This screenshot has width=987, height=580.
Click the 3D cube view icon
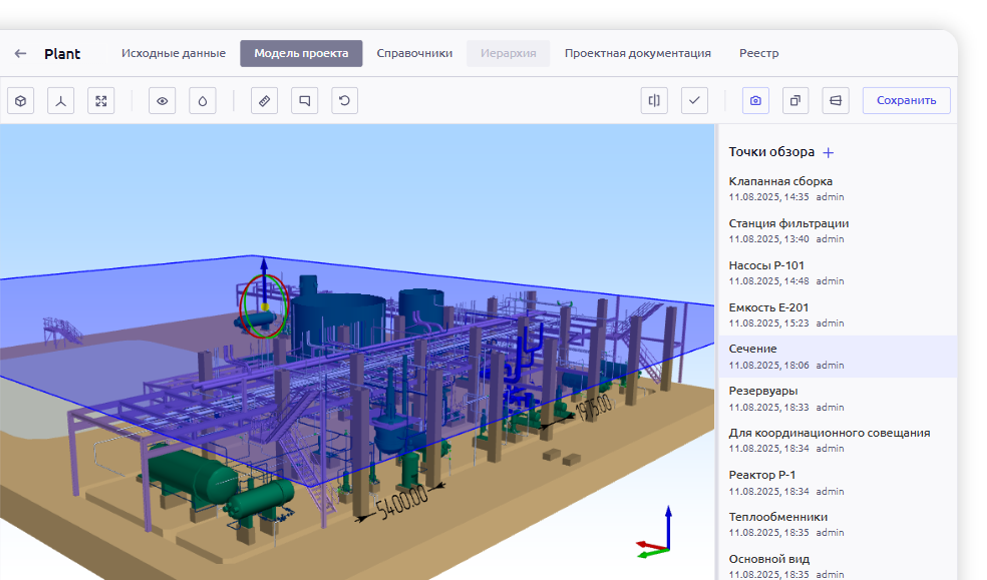coord(21,101)
